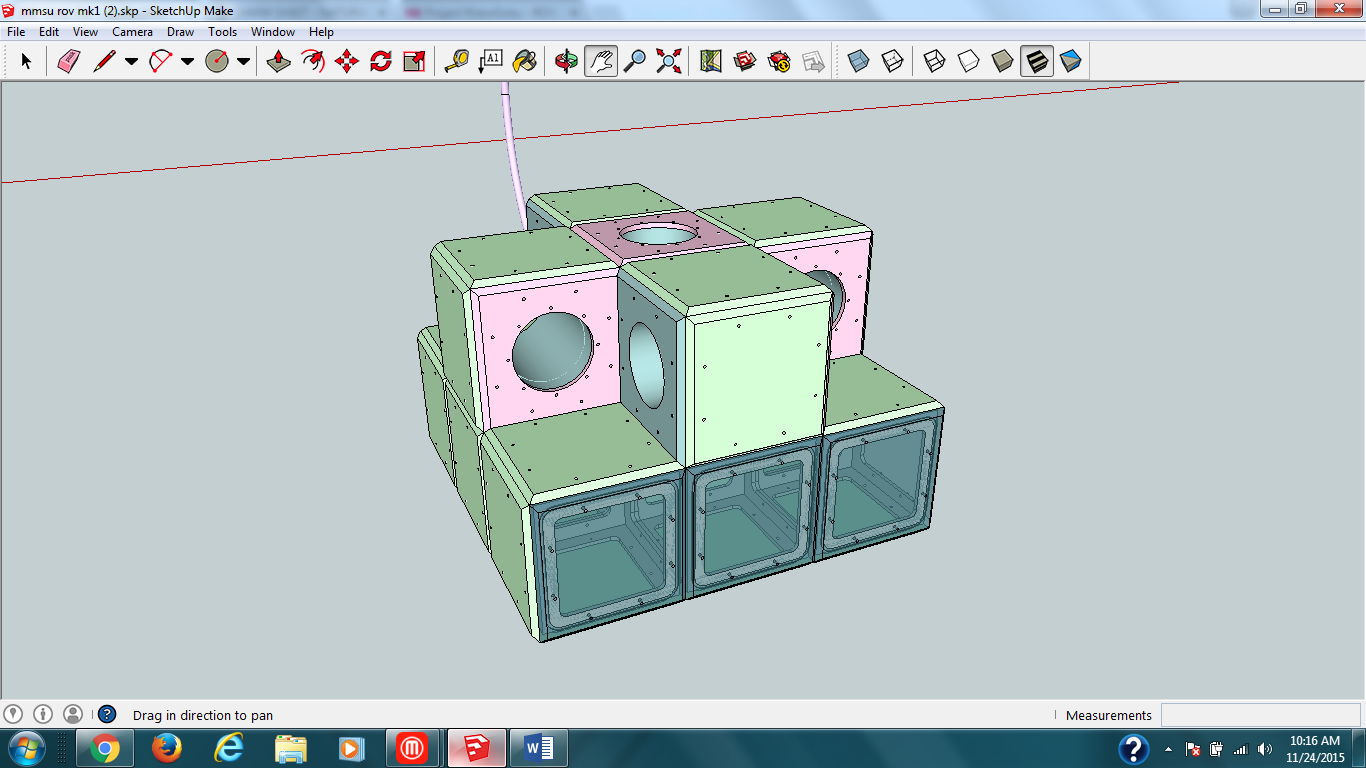Click the sign-in person status icon
The width and height of the screenshot is (1366, 768).
[x=73, y=714]
